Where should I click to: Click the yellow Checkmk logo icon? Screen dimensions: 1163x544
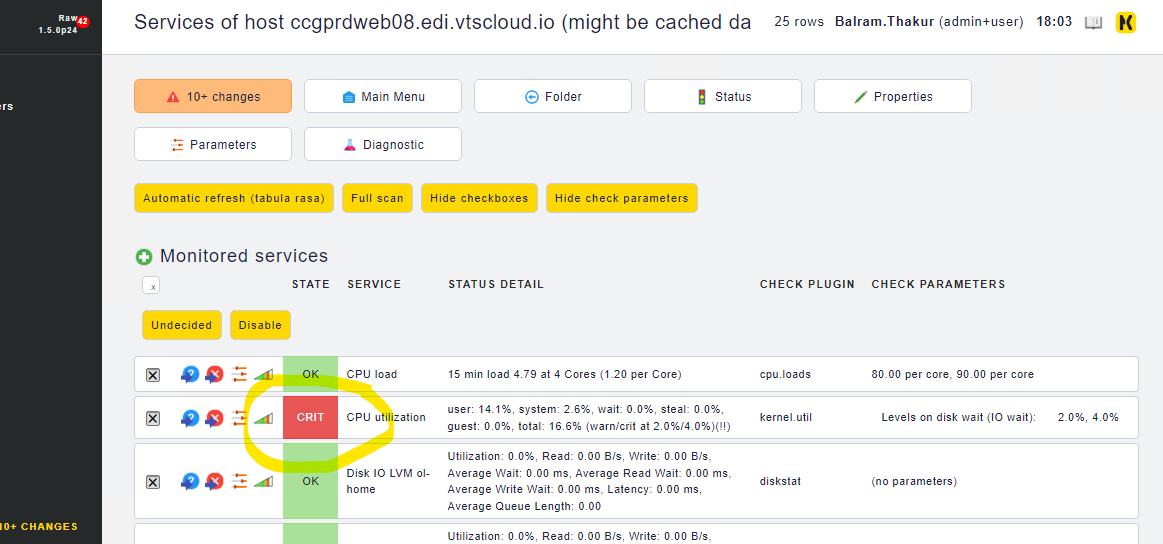tap(1126, 22)
